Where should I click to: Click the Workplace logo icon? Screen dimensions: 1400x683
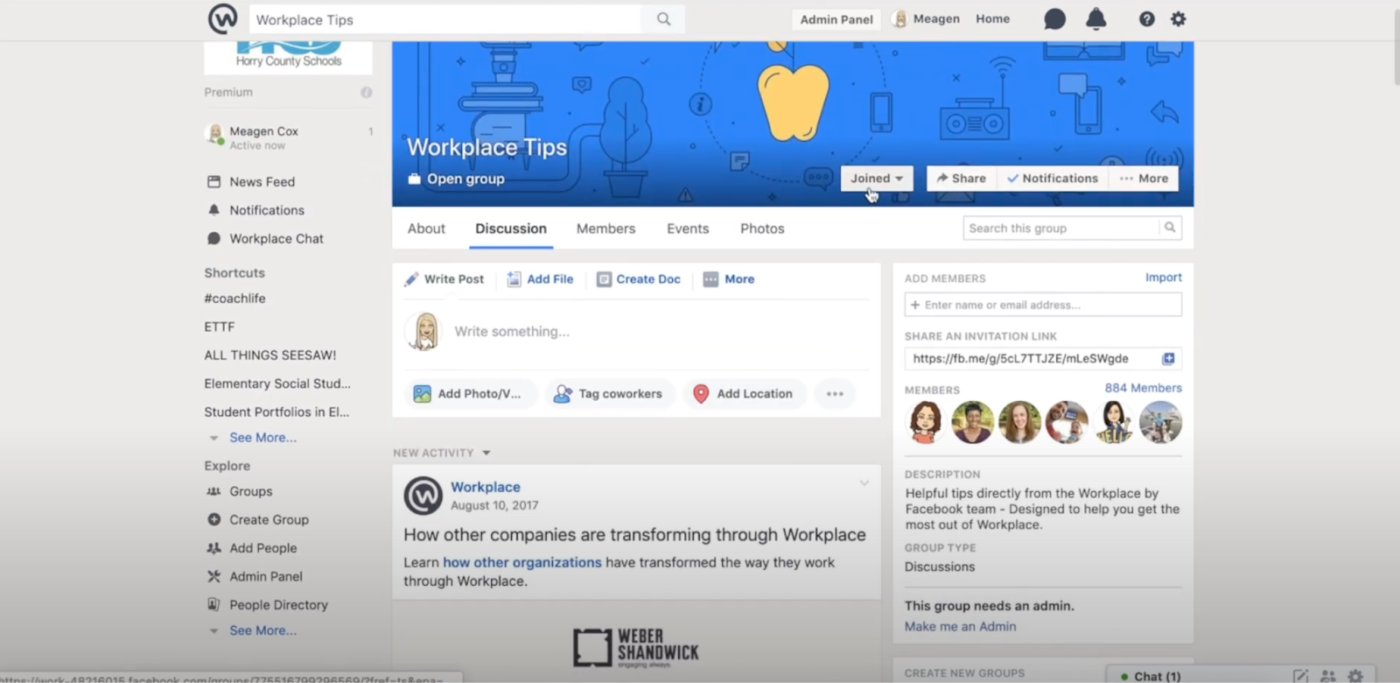pyautogui.click(x=222, y=19)
